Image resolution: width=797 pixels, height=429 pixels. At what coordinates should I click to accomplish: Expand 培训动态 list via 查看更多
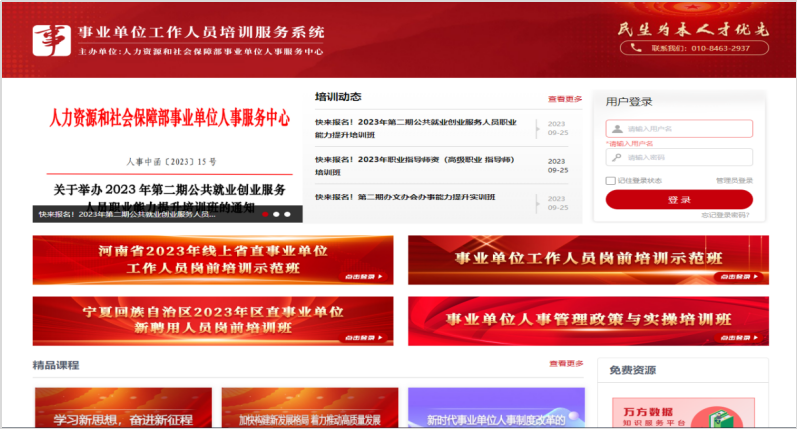[565, 99]
